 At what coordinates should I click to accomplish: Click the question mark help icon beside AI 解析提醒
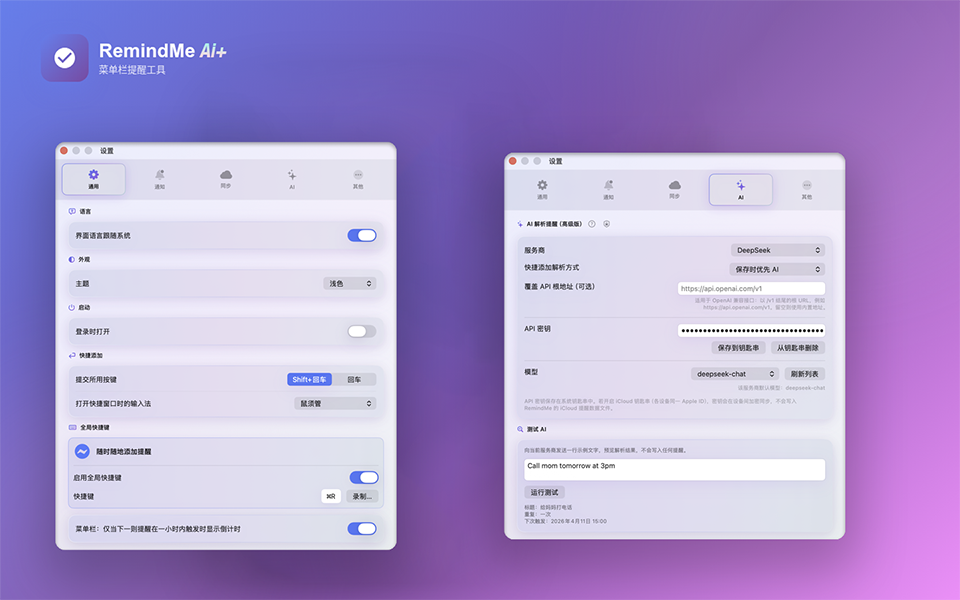pos(592,224)
